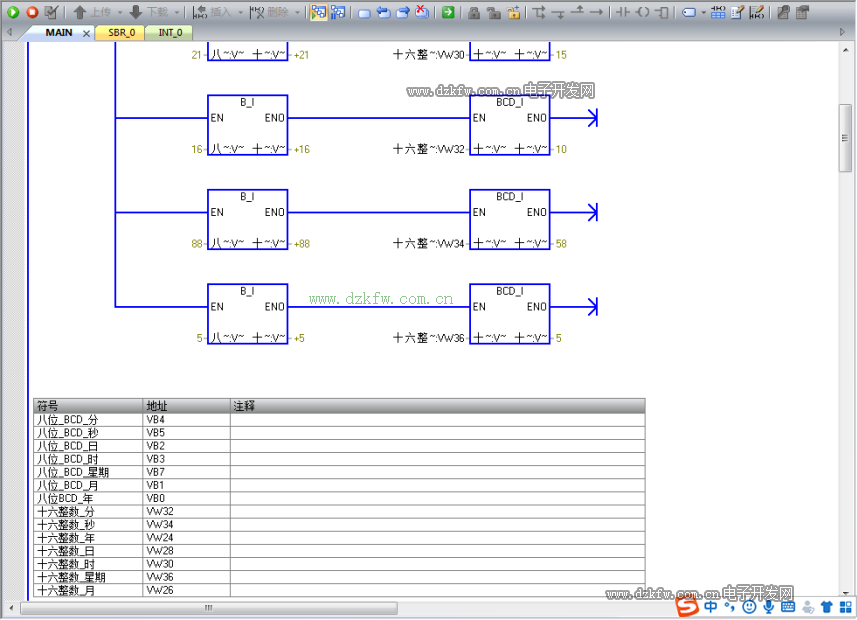
Task: Click the red Stop PLC button
Action: click(31, 12)
